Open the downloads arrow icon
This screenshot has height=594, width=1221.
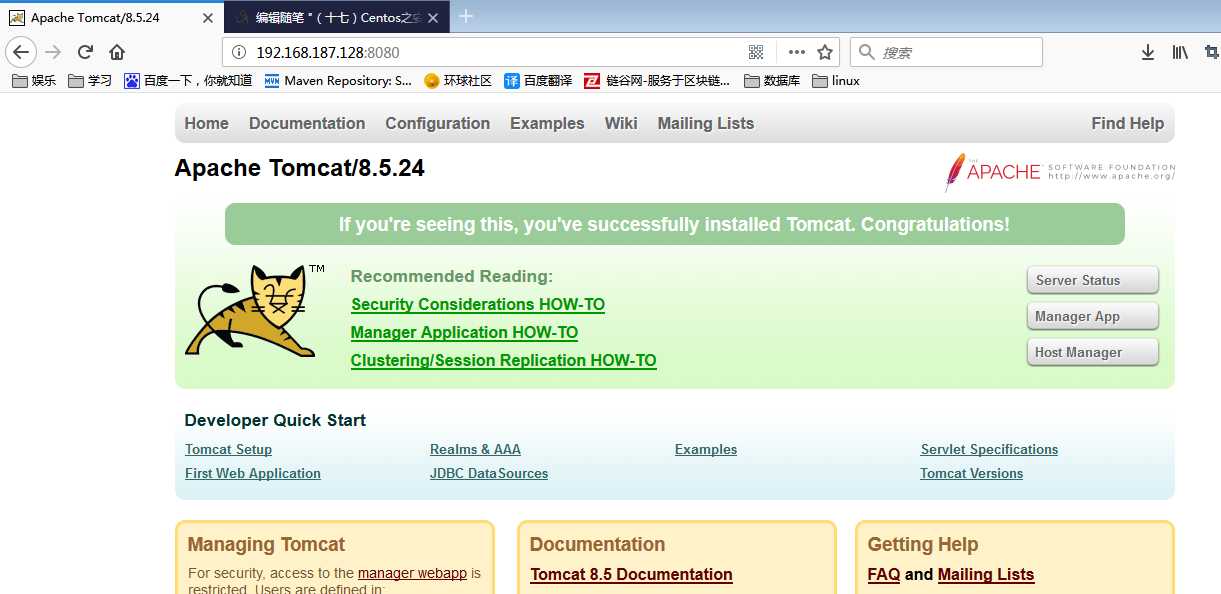[x=1148, y=52]
